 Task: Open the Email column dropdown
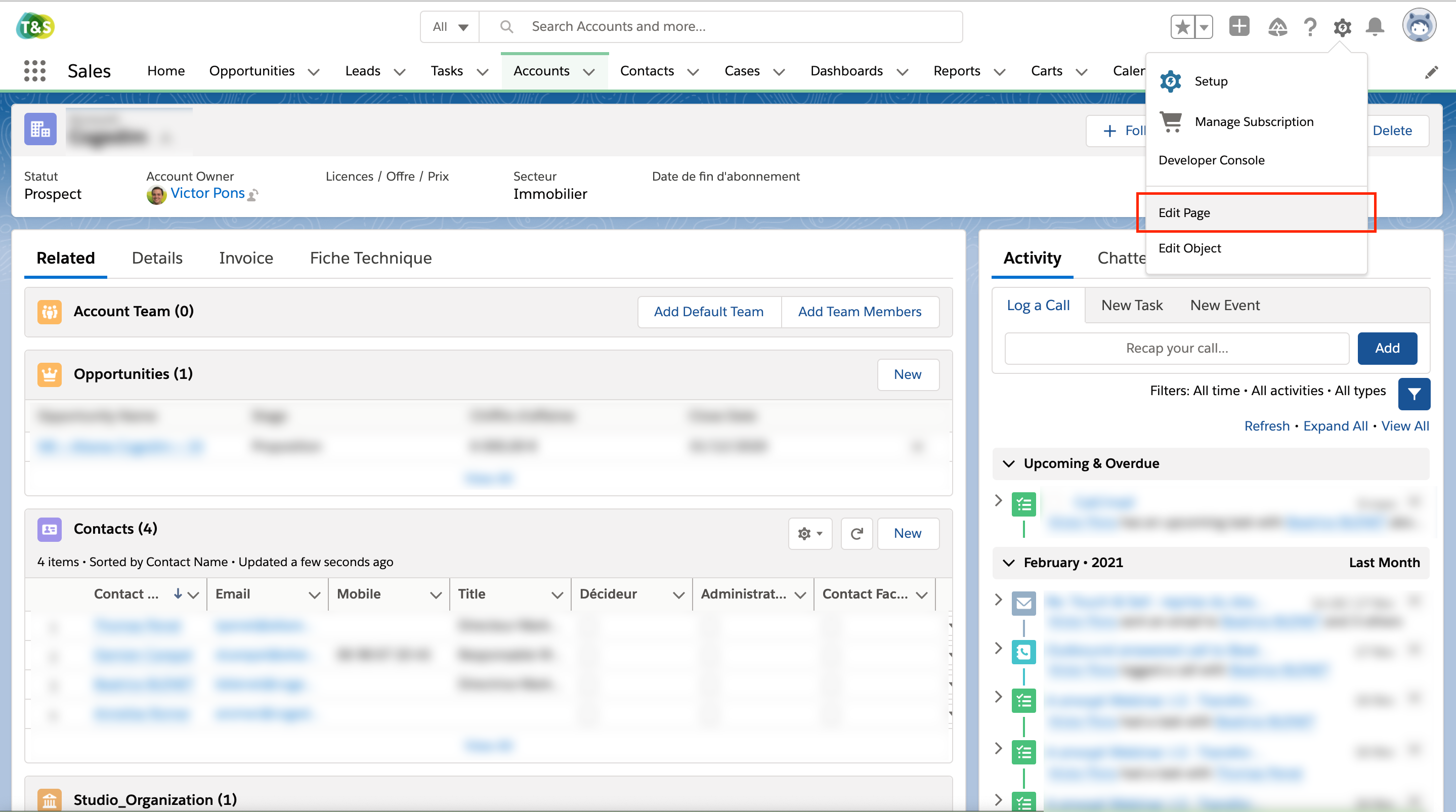pyautogui.click(x=314, y=594)
